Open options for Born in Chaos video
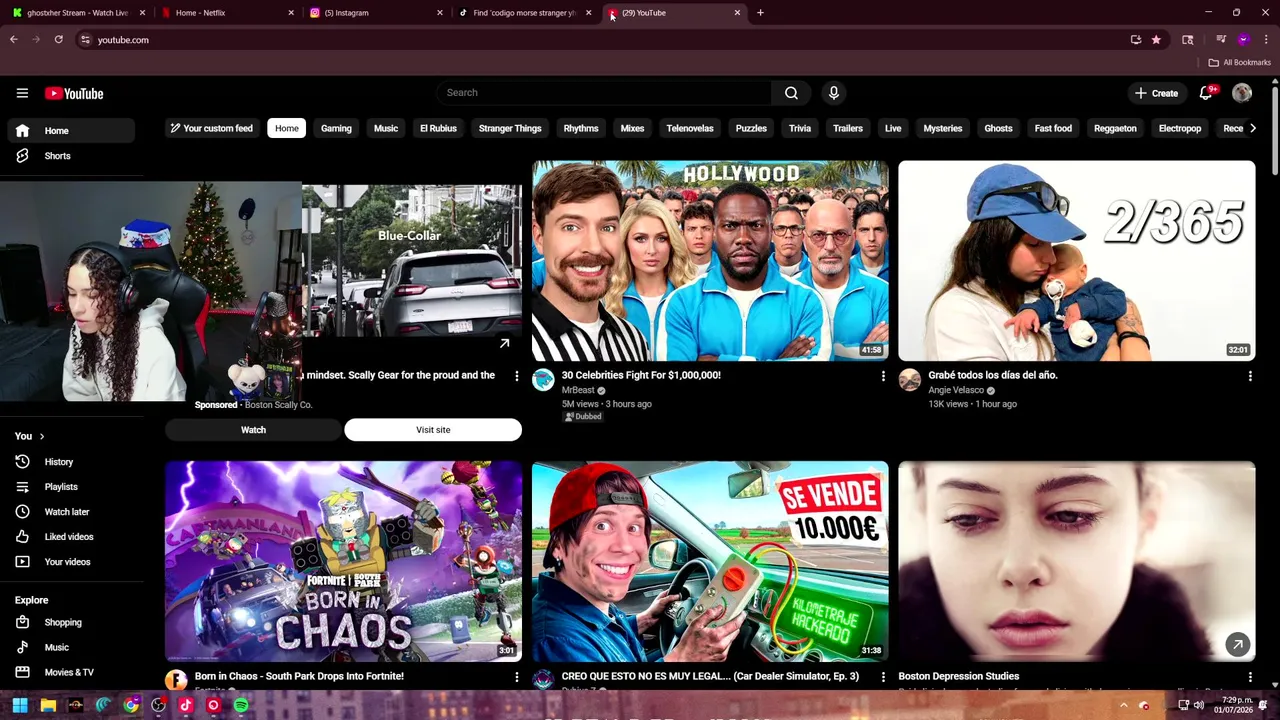Viewport: 1280px width, 720px height. click(517, 677)
